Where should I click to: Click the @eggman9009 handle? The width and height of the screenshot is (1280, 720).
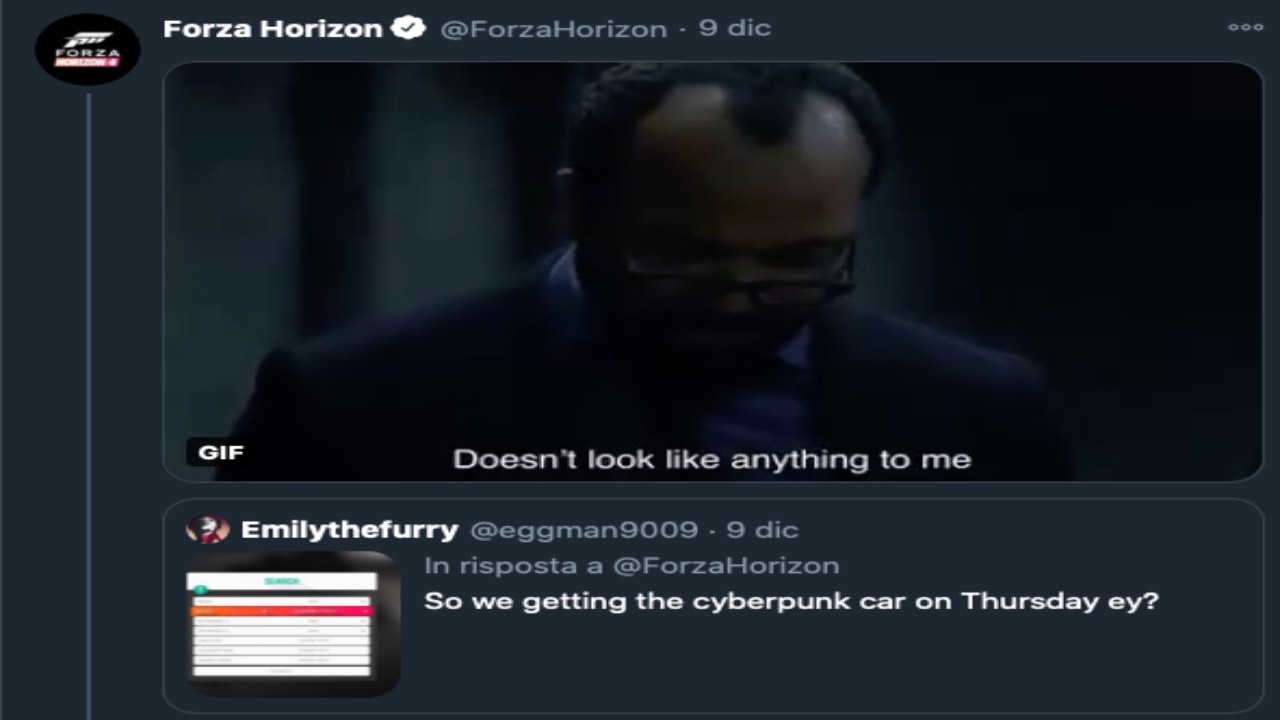[x=584, y=530]
